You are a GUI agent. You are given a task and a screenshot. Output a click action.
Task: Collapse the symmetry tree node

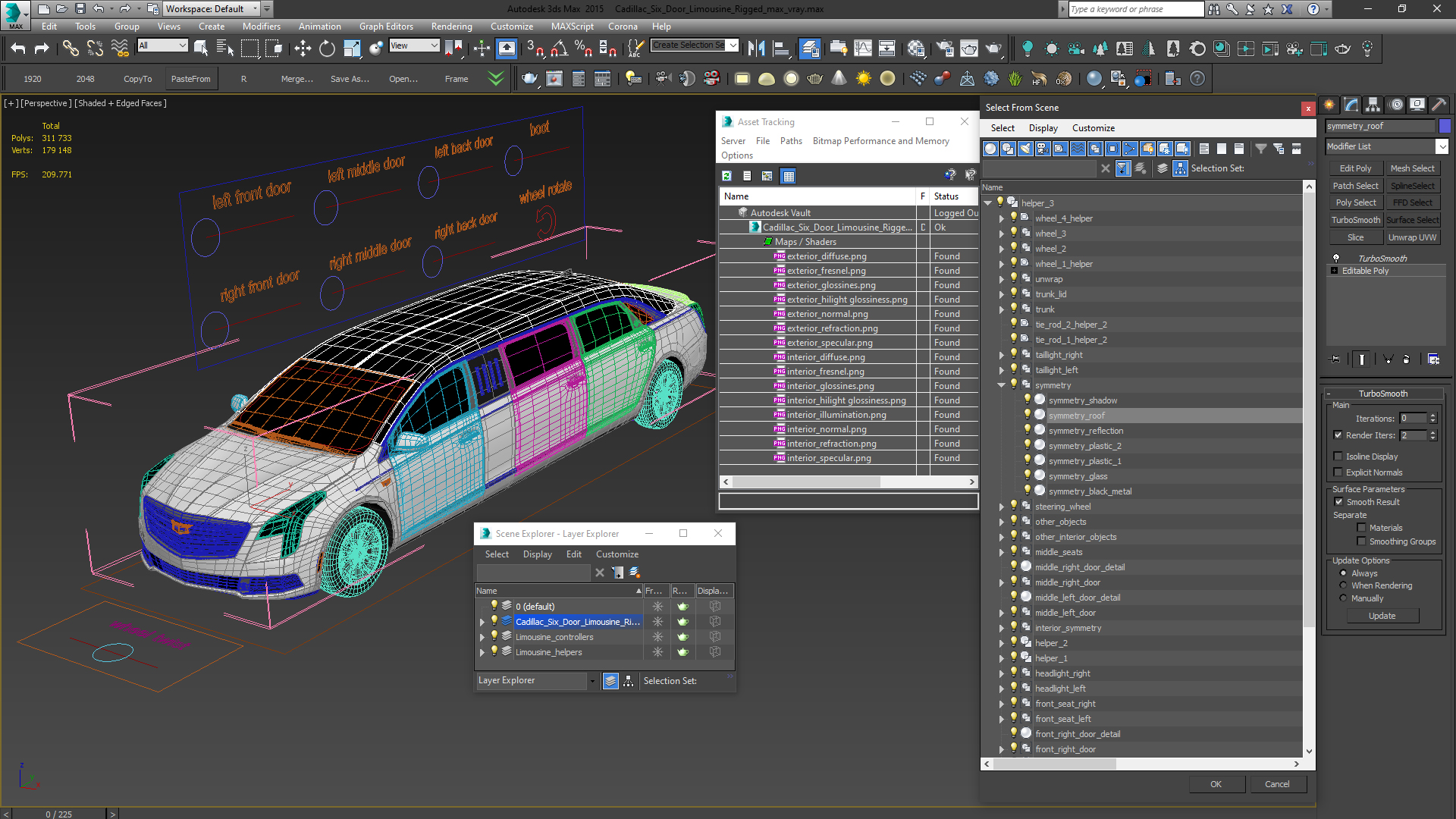tap(1001, 385)
